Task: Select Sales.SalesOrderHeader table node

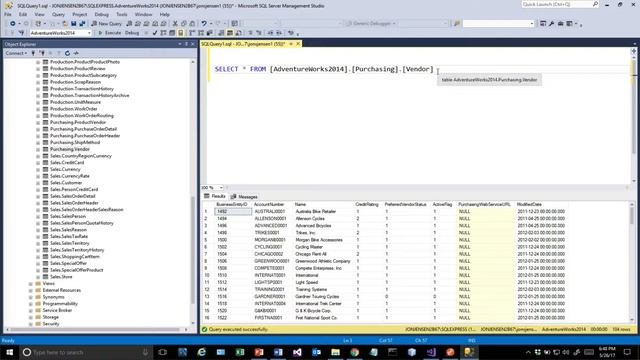Action: click(x=74, y=203)
